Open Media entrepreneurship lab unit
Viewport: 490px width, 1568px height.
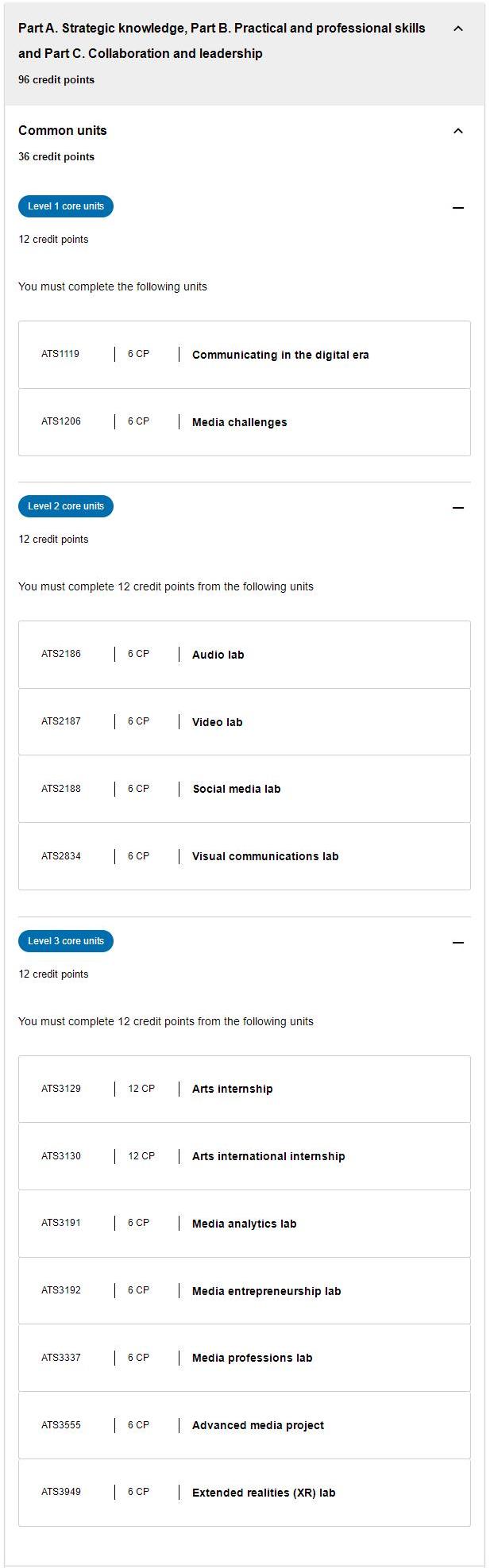coord(245,1291)
